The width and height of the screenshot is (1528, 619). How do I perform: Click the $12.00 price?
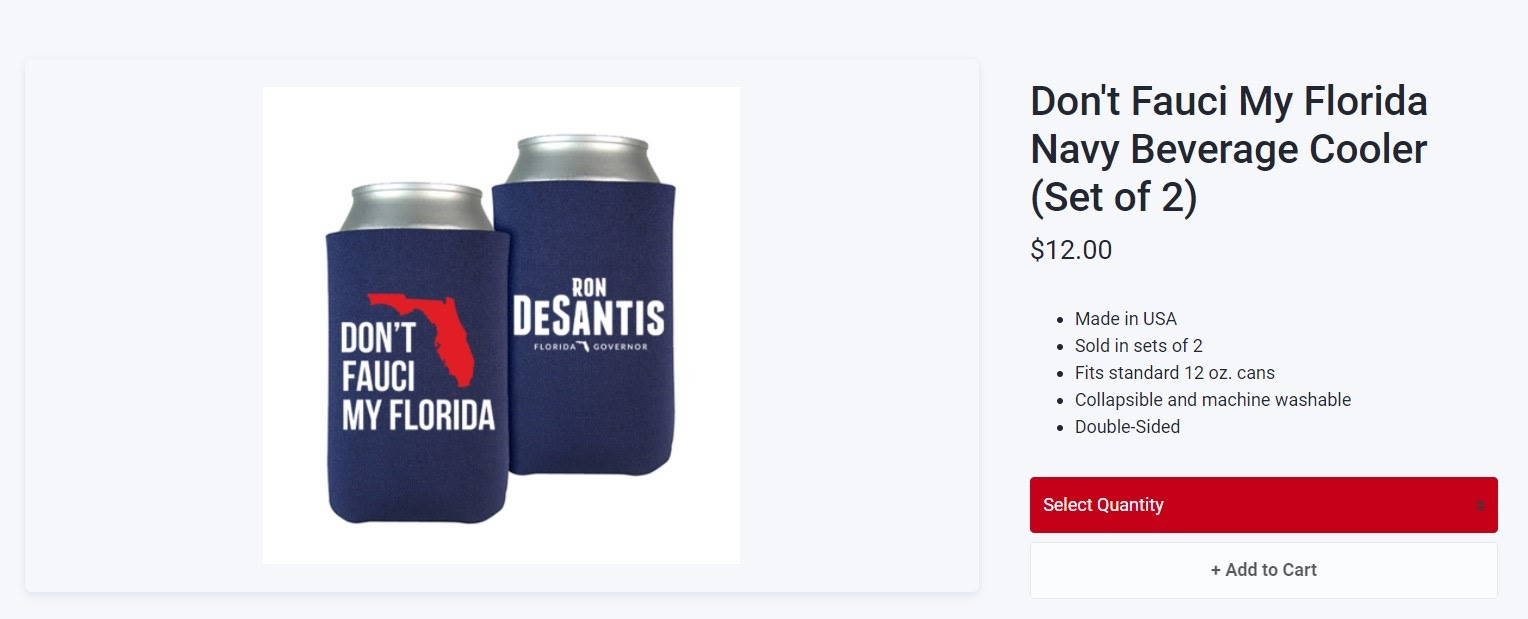coord(1071,250)
